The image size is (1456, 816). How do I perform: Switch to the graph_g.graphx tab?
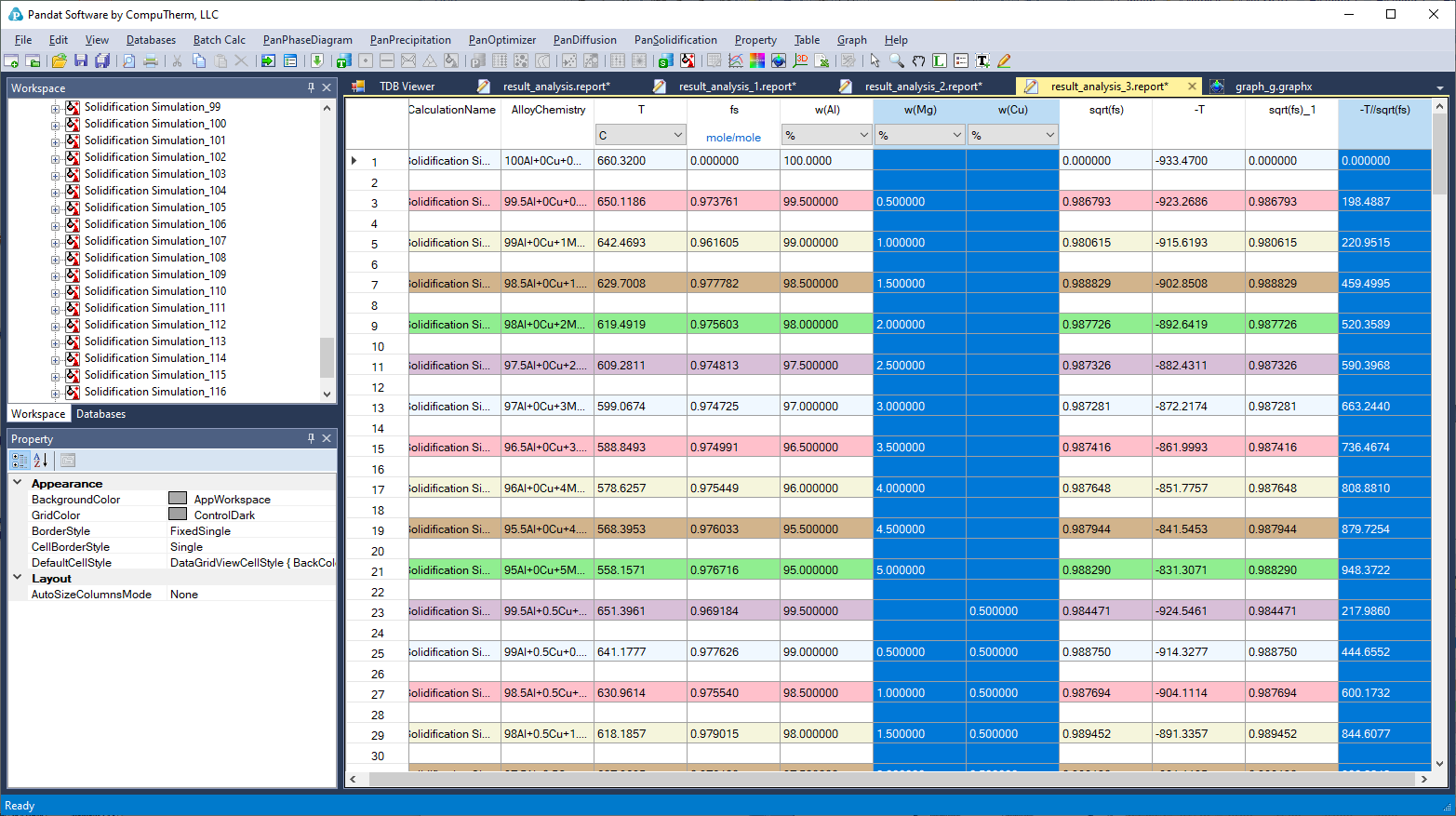point(1273,87)
